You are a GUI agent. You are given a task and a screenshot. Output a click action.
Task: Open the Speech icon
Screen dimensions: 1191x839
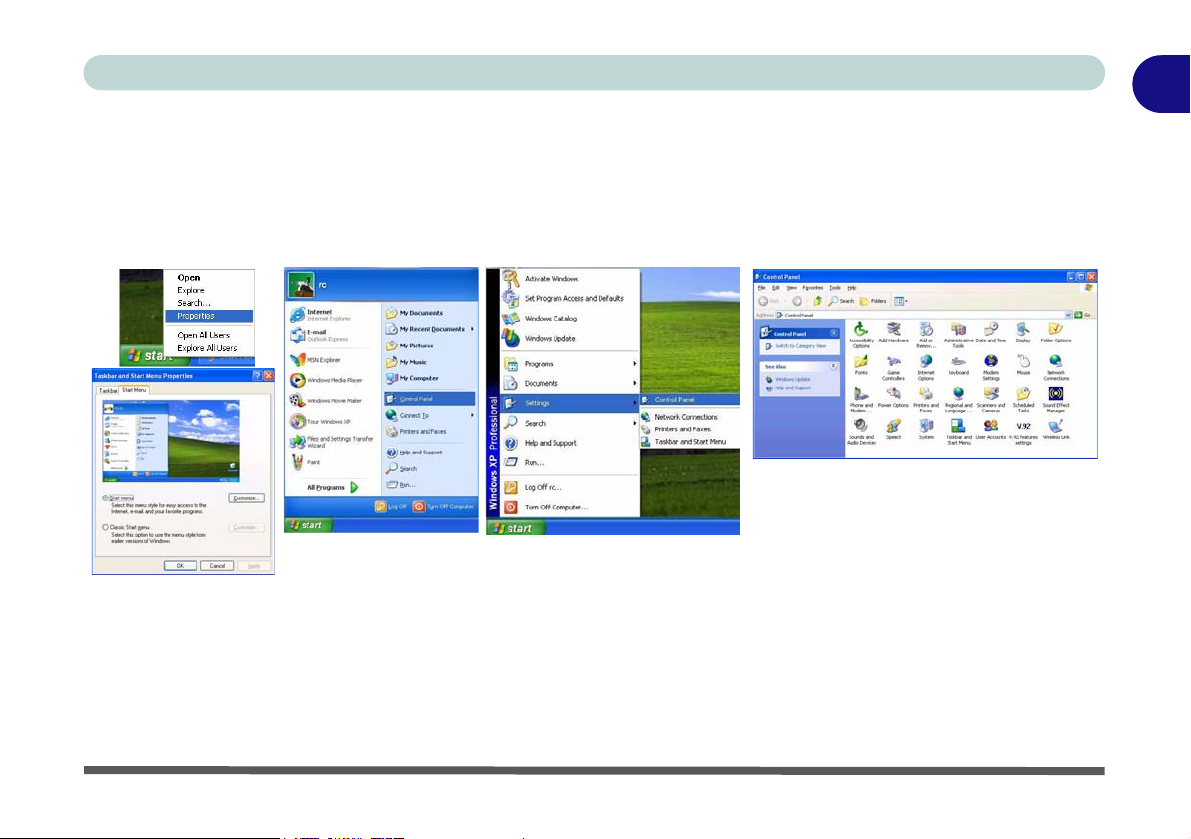point(893,429)
